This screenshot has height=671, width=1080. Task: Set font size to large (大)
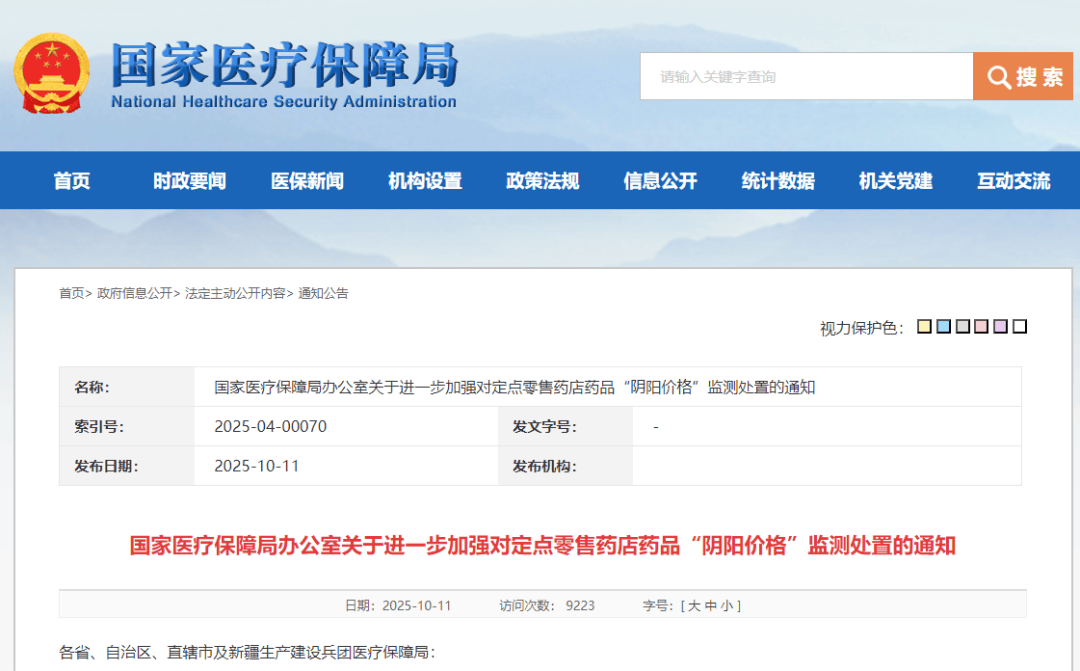(x=693, y=606)
